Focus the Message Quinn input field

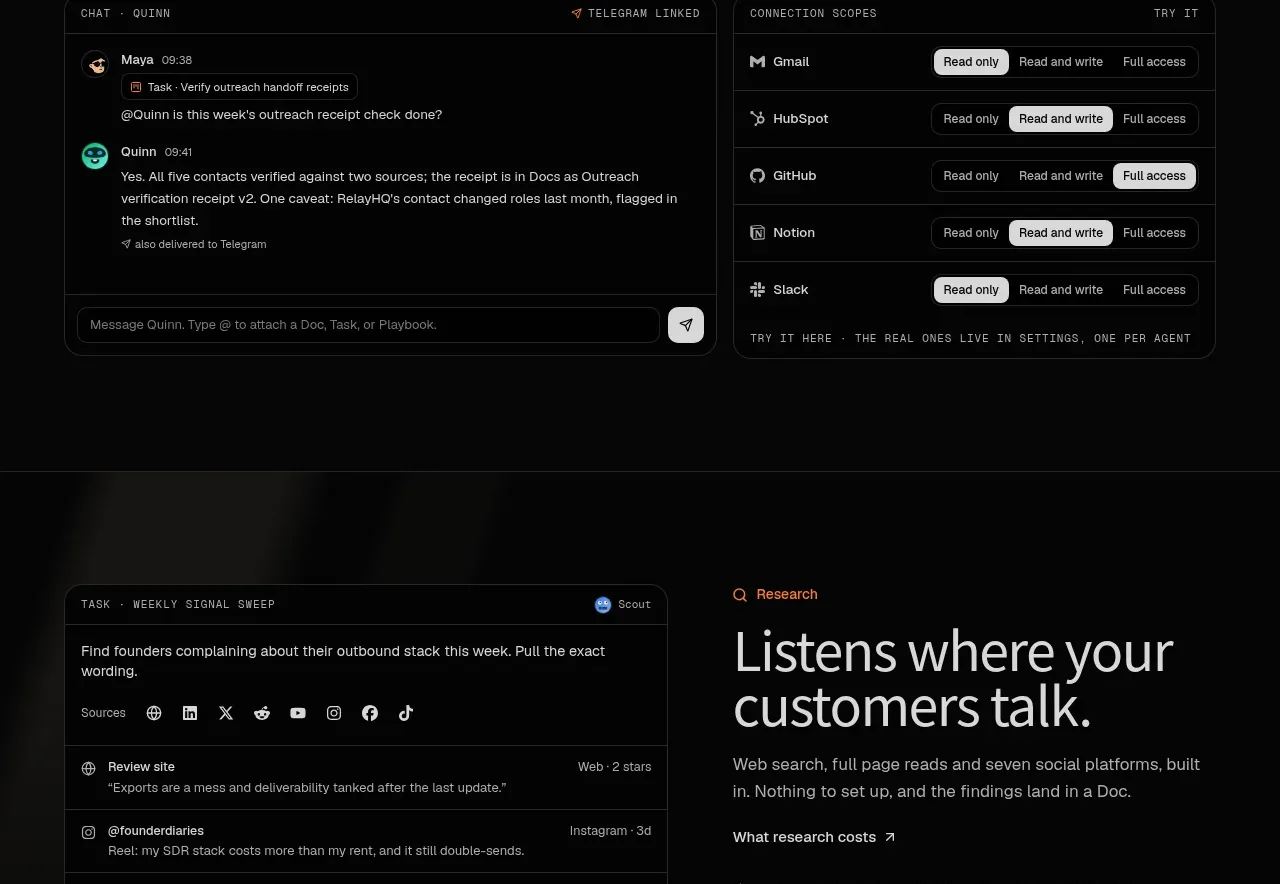coord(368,325)
